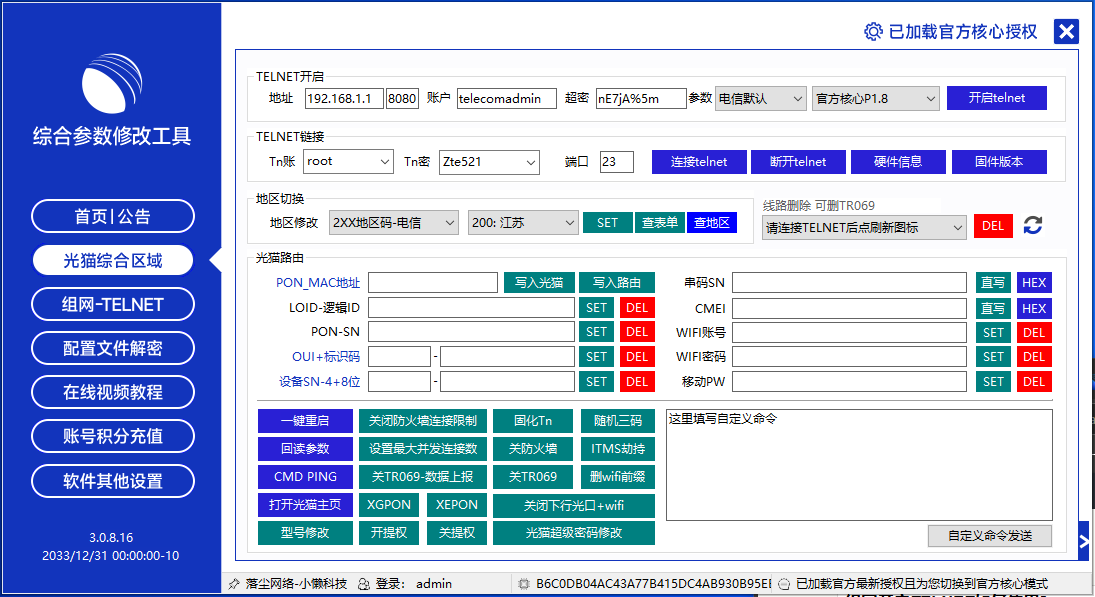
Task: Click 写入光猫 button
Action: point(539,282)
